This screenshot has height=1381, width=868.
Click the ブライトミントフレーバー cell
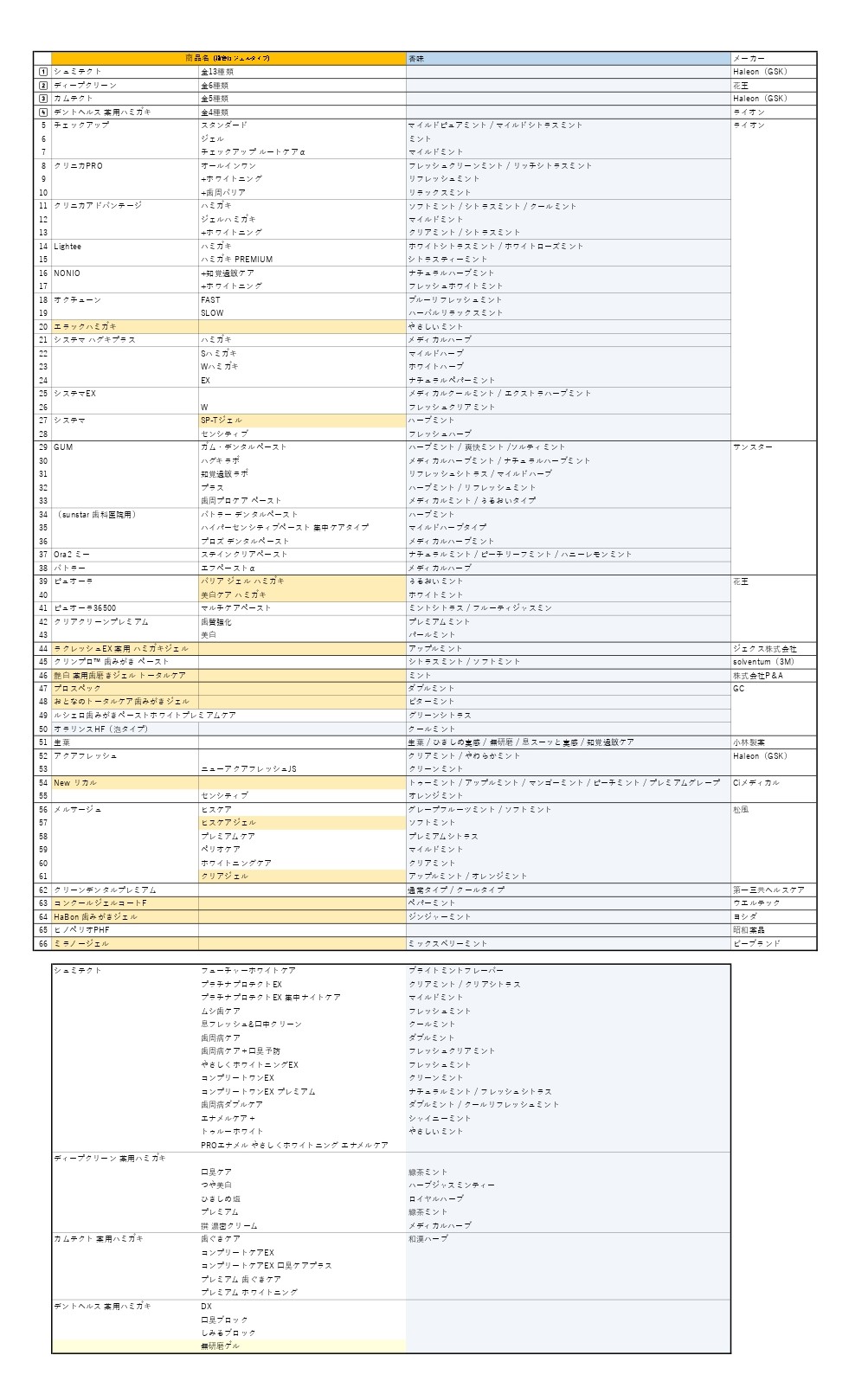pos(569,971)
